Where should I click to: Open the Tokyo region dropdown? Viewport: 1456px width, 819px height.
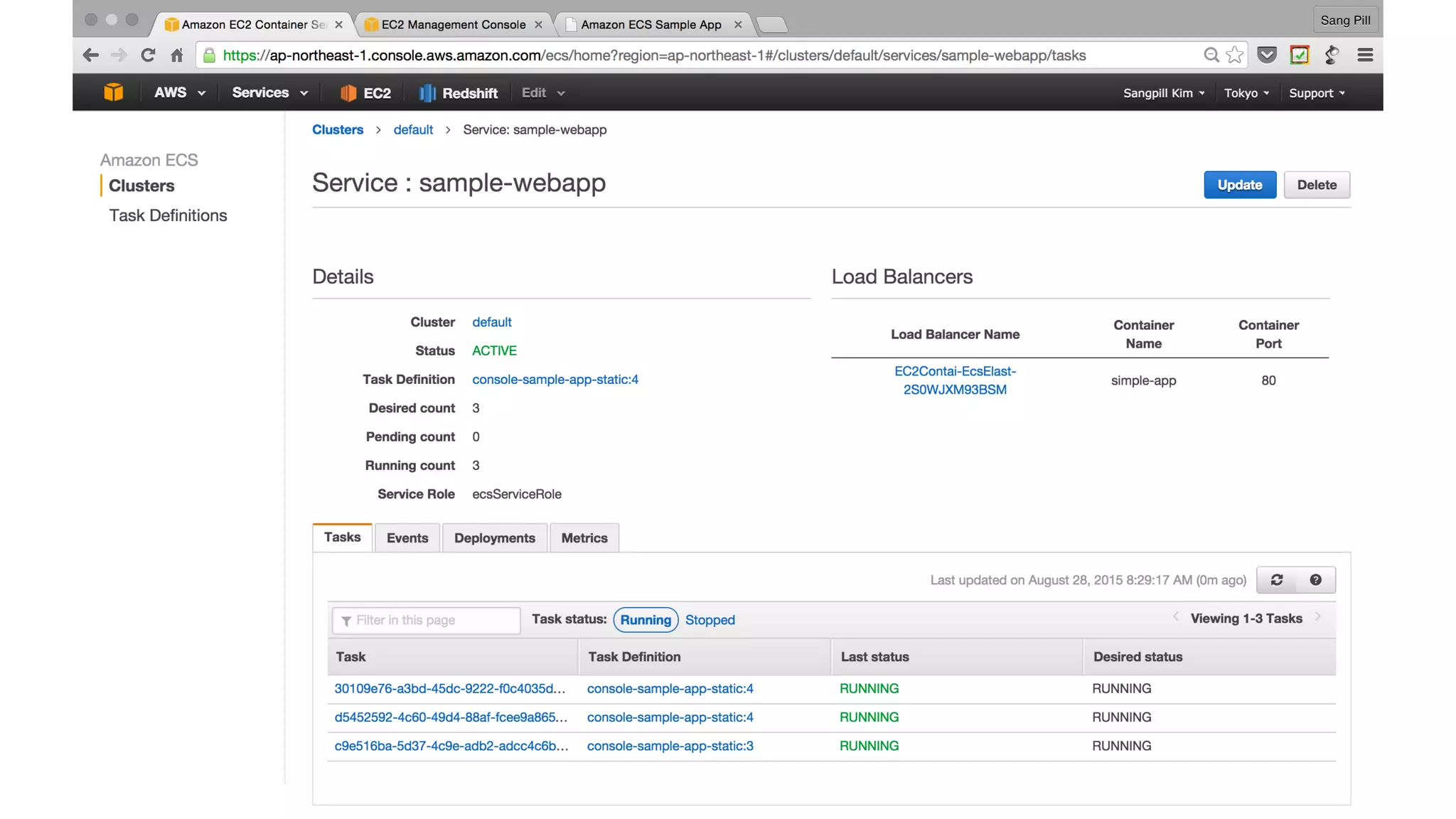[1246, 93]
